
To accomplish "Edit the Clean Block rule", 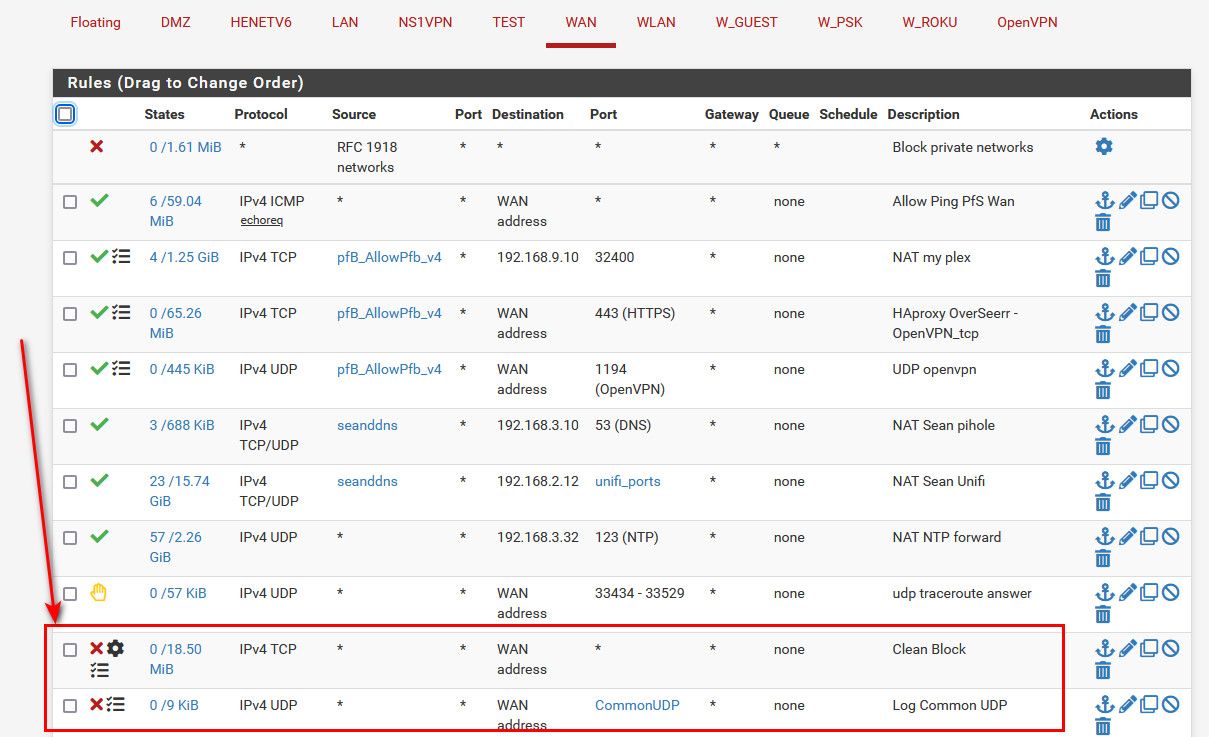I will (1127, 648).
